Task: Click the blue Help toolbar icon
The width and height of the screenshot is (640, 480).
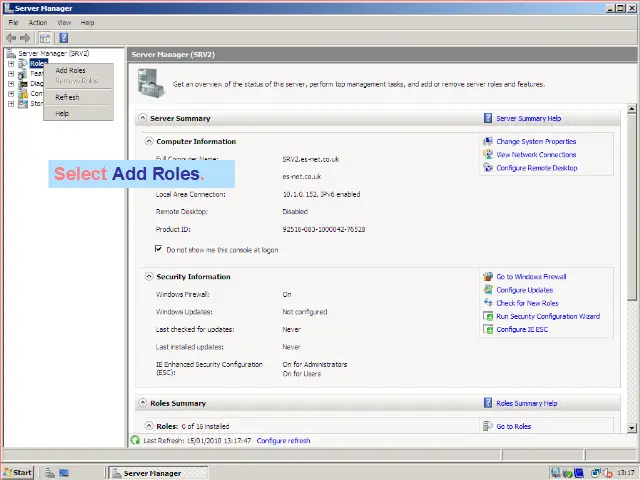Action: pyautogui.click(x=64, y=38)
